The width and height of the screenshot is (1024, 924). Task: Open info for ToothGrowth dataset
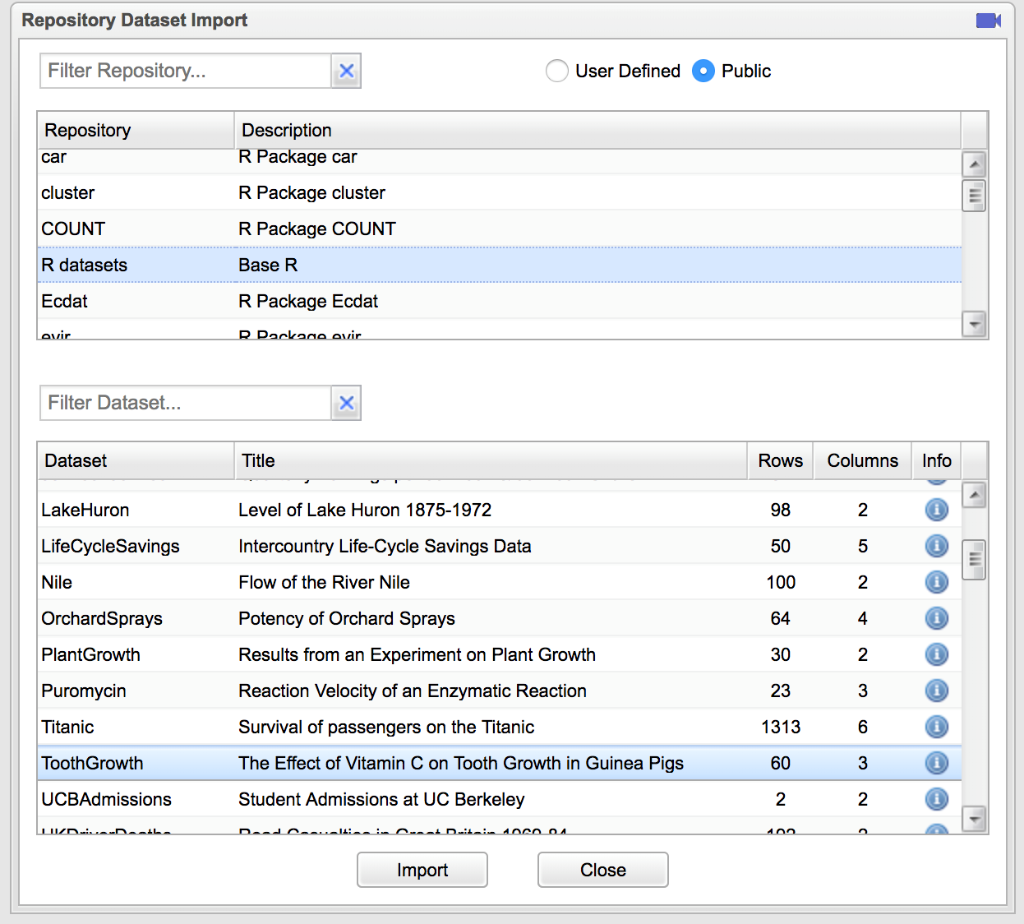[936, 763]
